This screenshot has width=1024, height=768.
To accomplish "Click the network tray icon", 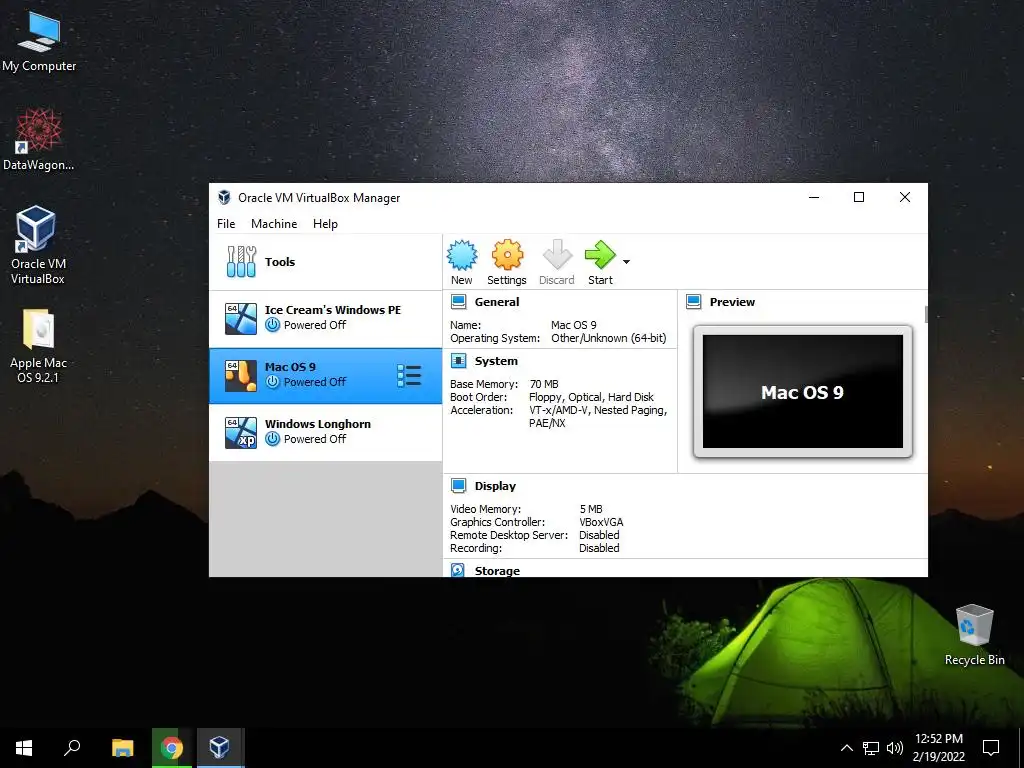I will (x=871, y=748).
